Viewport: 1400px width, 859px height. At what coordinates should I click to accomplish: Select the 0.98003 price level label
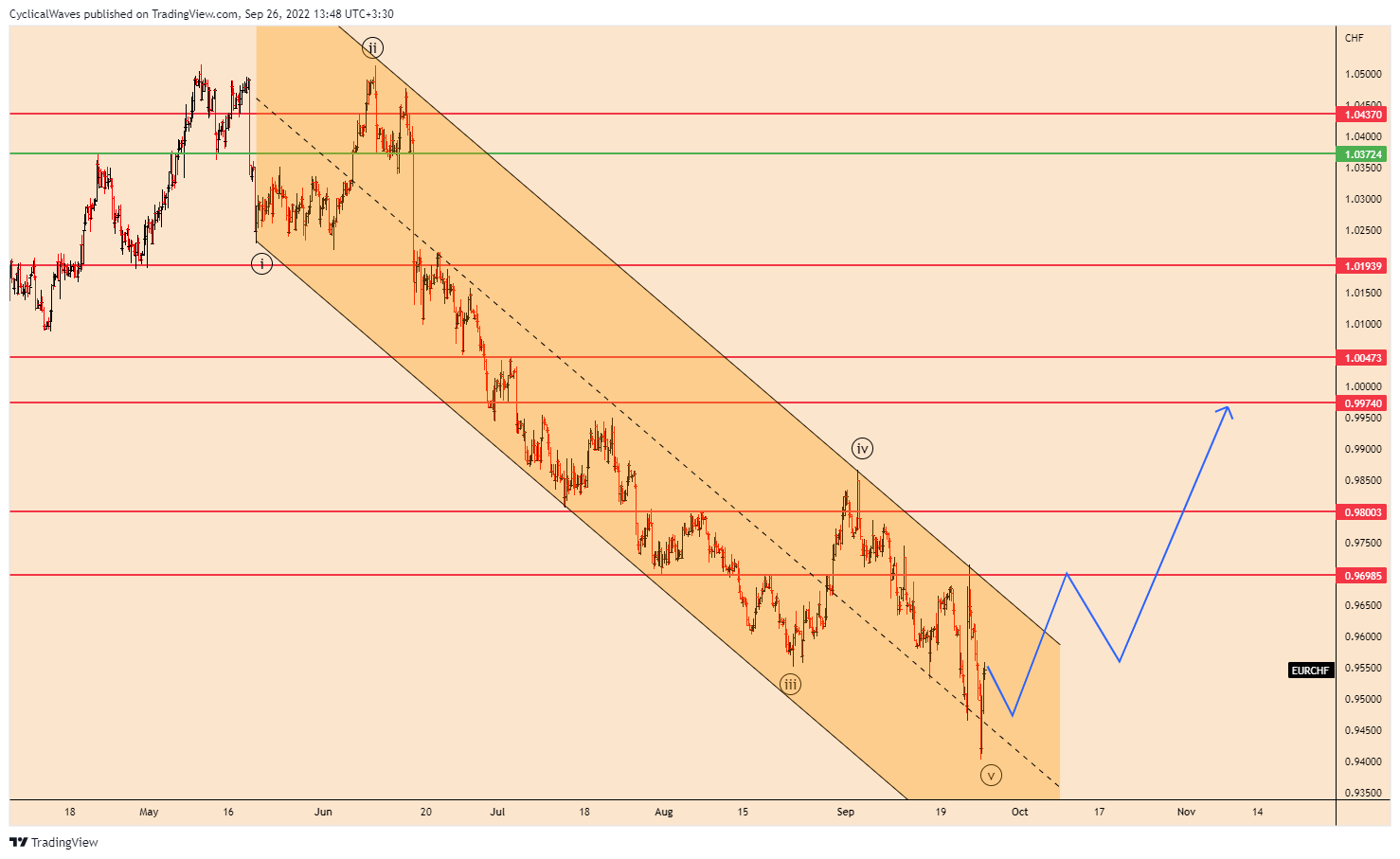(1362, 512)
